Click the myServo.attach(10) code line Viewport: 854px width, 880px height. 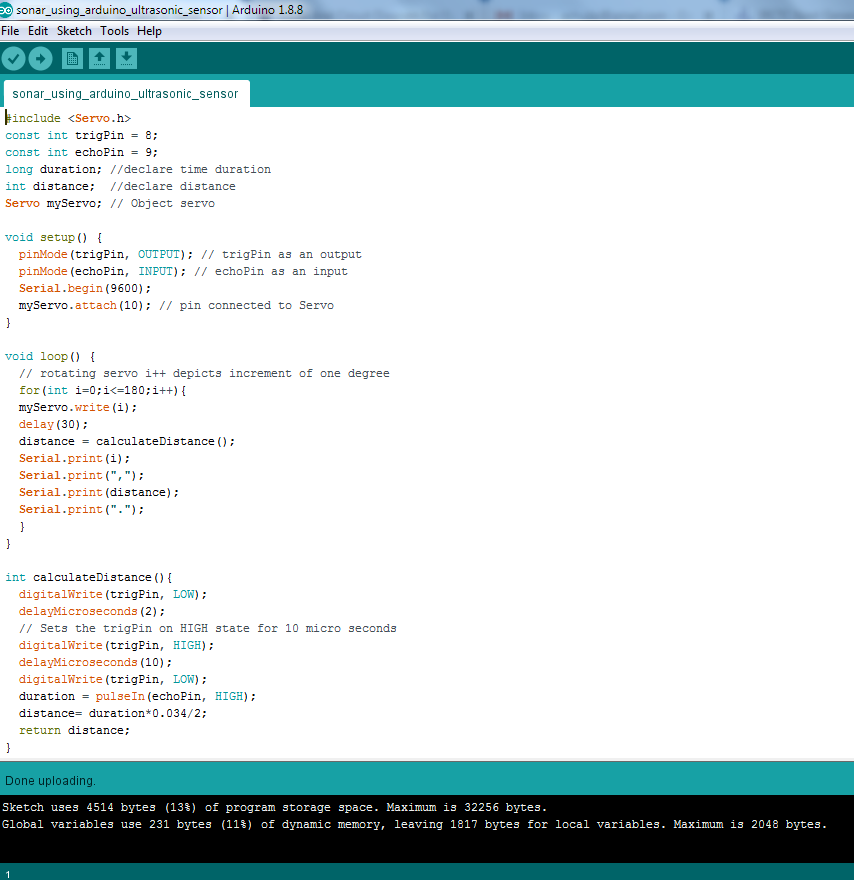(x=176, y=305)
